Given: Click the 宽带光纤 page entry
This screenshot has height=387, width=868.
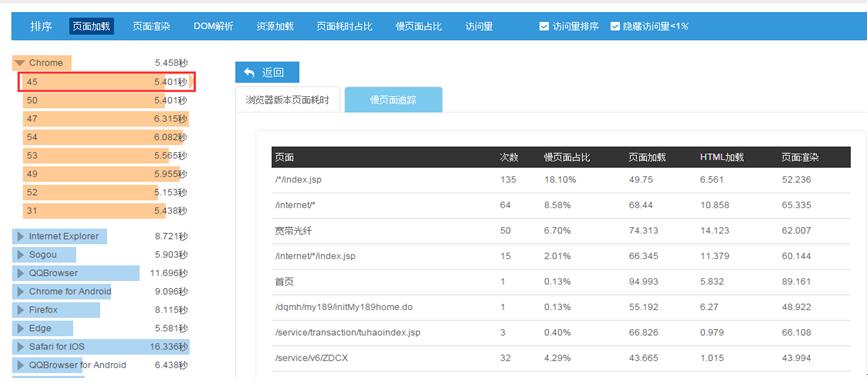Looking at the screenshot, I should 293,231.
